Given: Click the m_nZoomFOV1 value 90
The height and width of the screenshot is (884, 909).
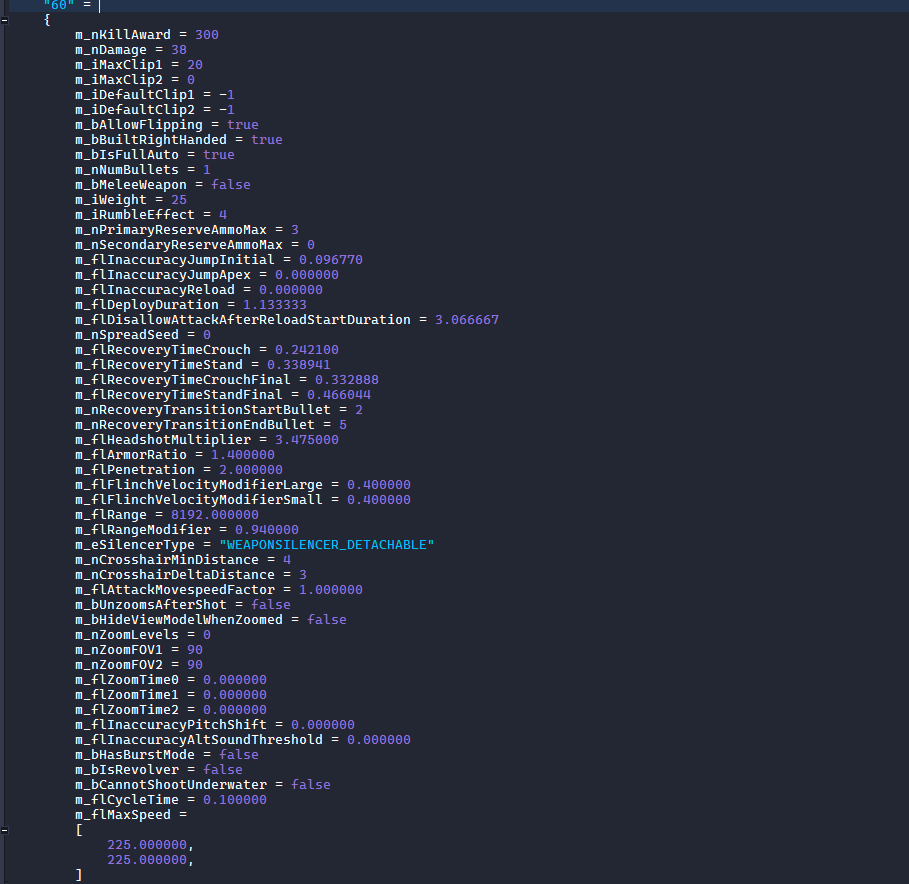Looking at the screenshot, I should [194, 650].
